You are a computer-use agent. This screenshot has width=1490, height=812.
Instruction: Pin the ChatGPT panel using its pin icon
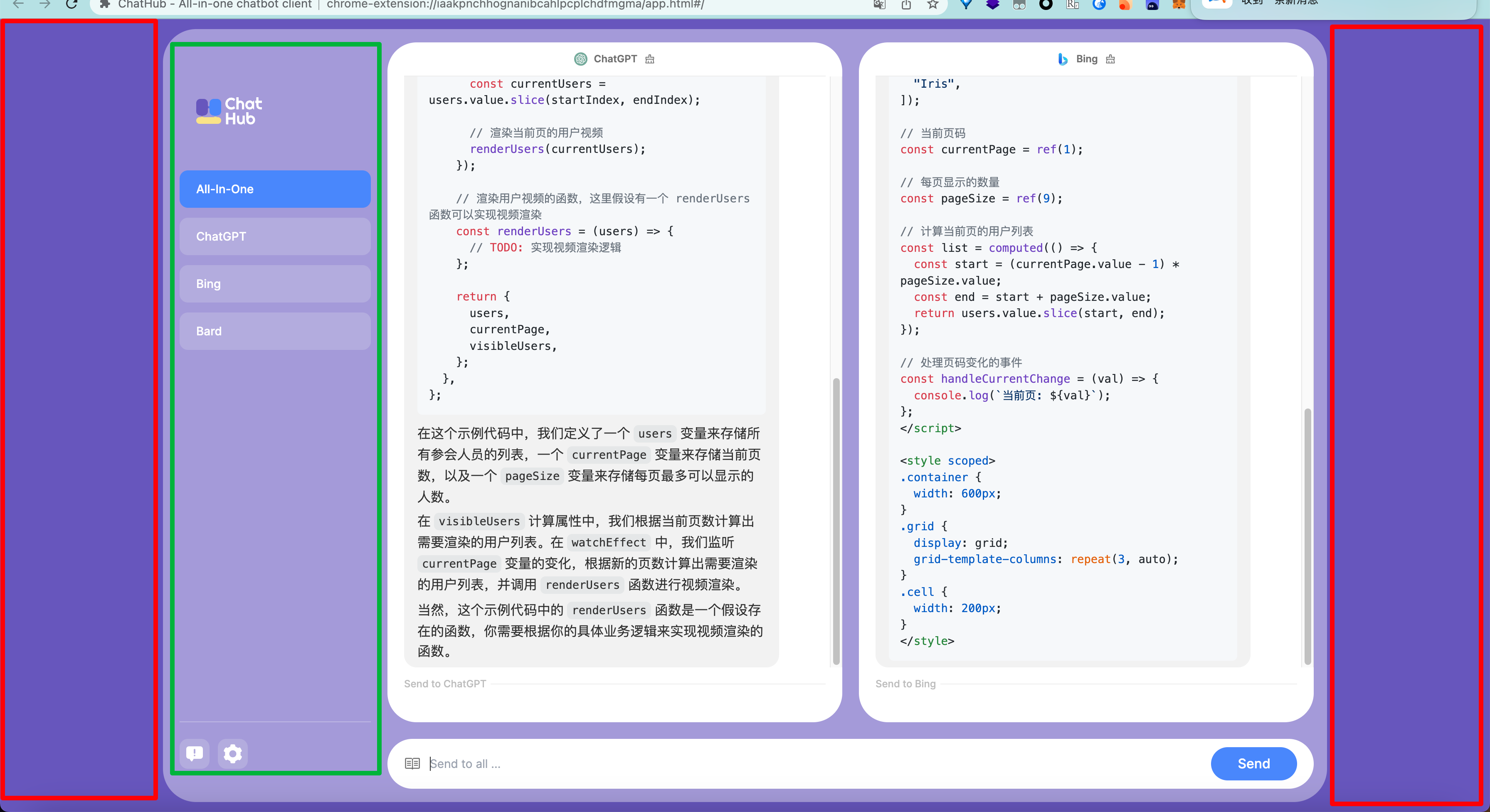click(x=649, y=59)
